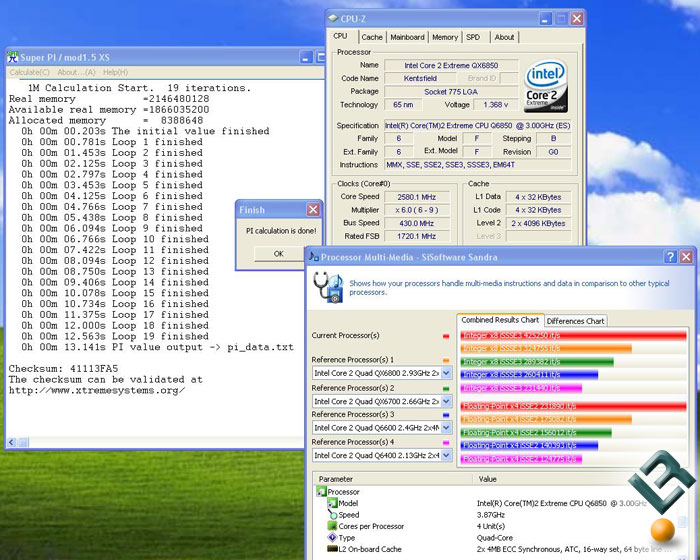Switch to the Memory tab in CPU-Z
The height and width of the screenshot is (560, 700).
[x=445, y=37]
